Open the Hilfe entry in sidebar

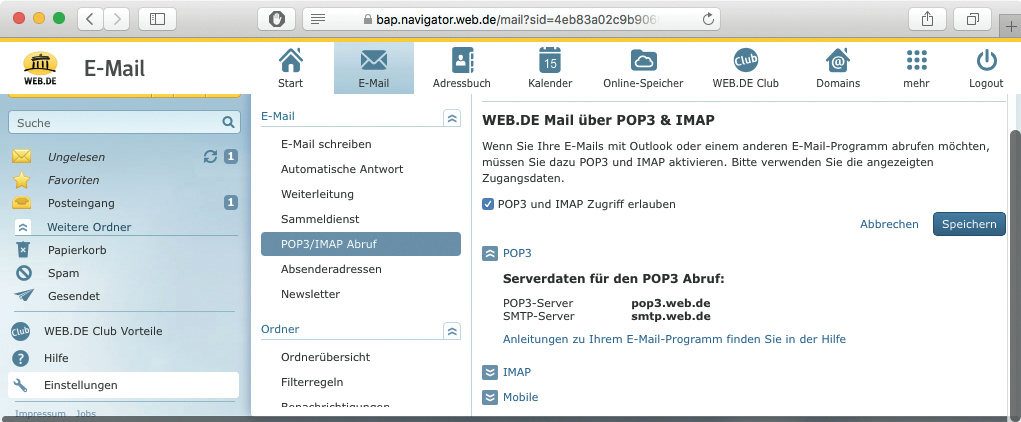(x=56, y=358)
